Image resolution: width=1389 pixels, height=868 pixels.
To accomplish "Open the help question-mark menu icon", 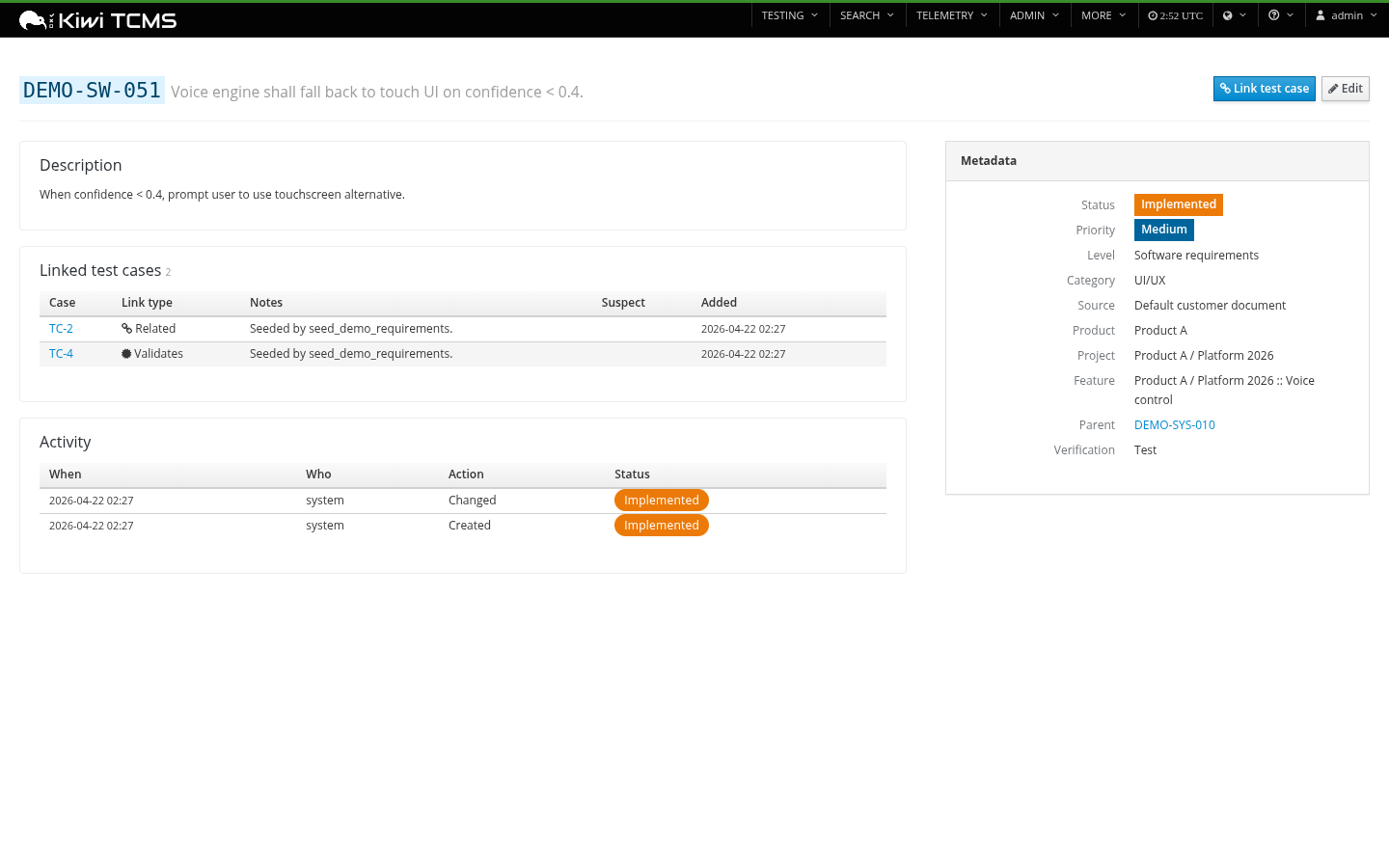I will tap(1274, 15).
